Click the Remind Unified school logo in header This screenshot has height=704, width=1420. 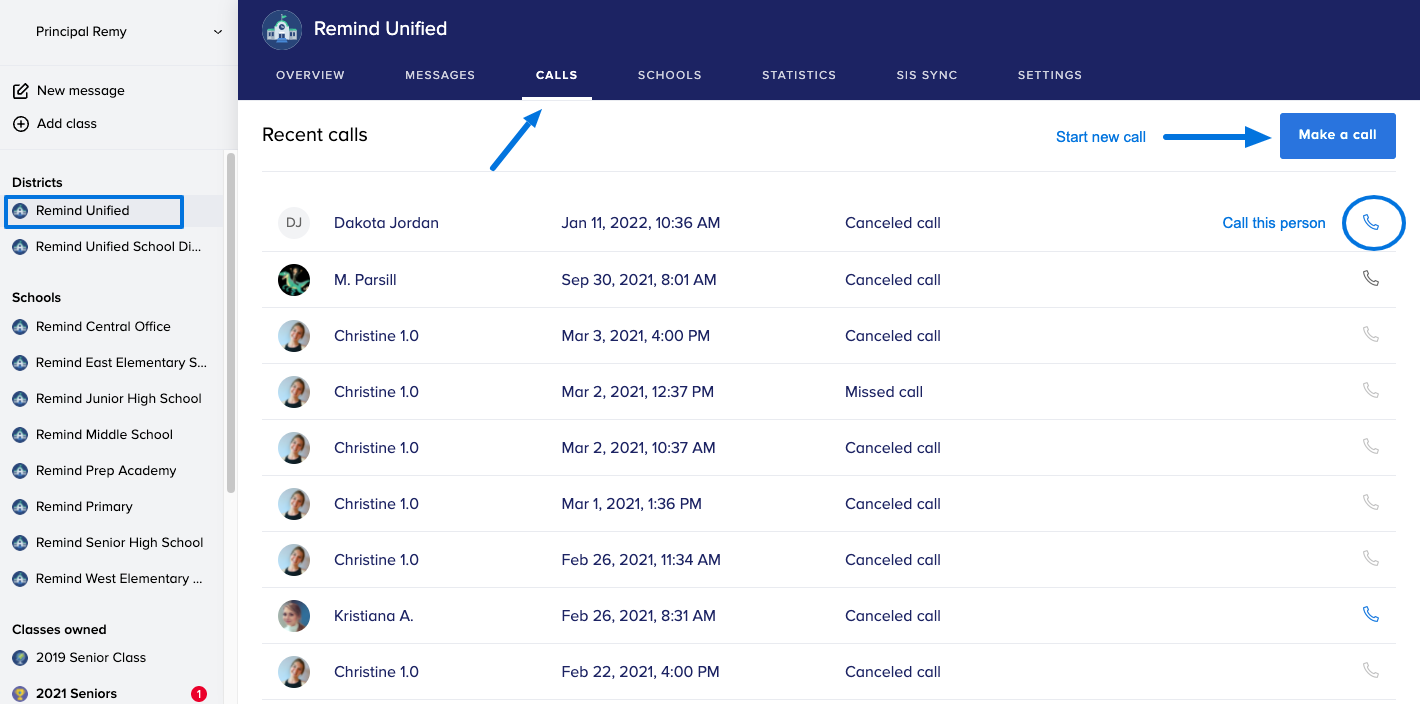point(282,30)
